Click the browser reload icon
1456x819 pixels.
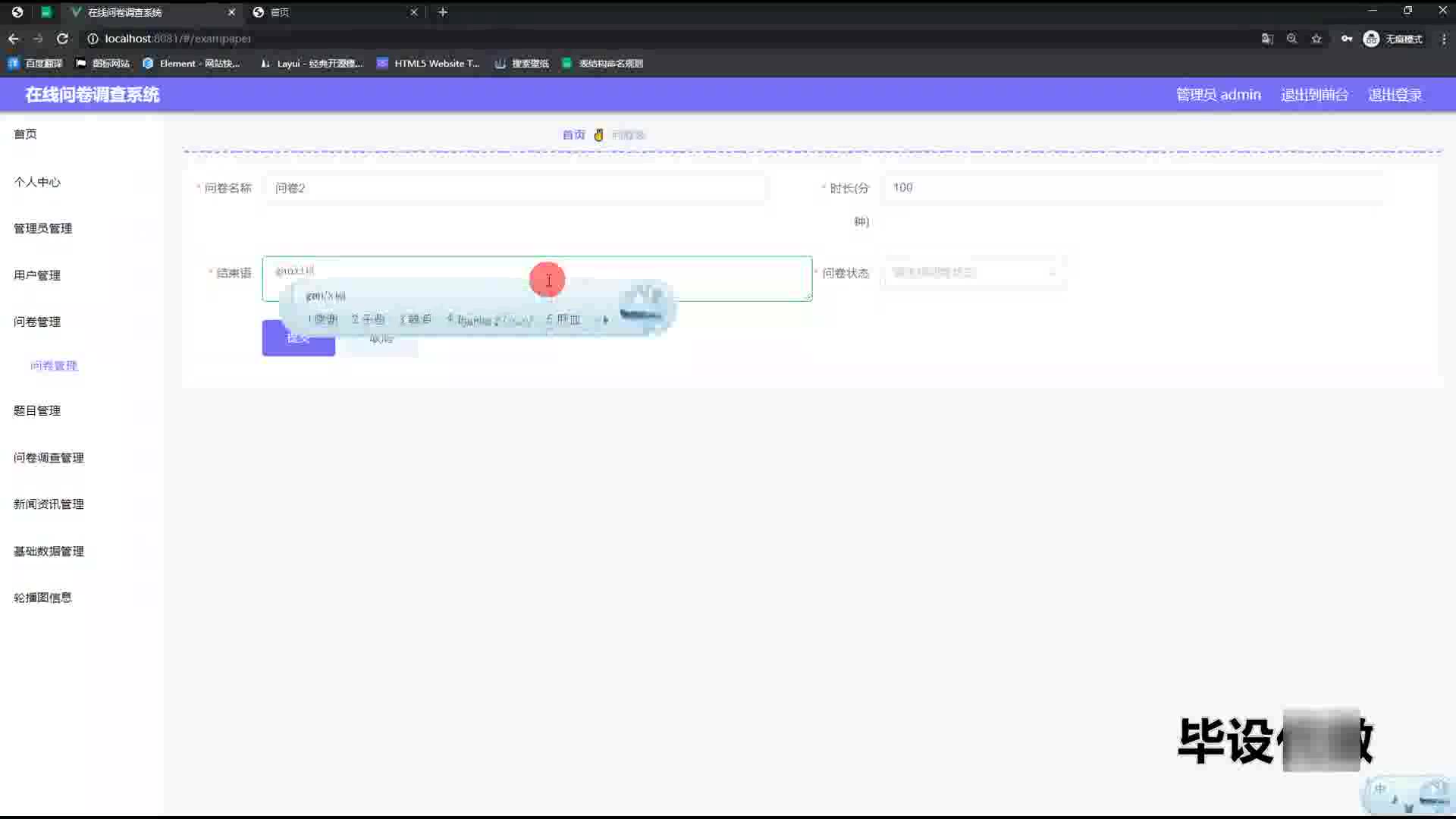point(62,39)
